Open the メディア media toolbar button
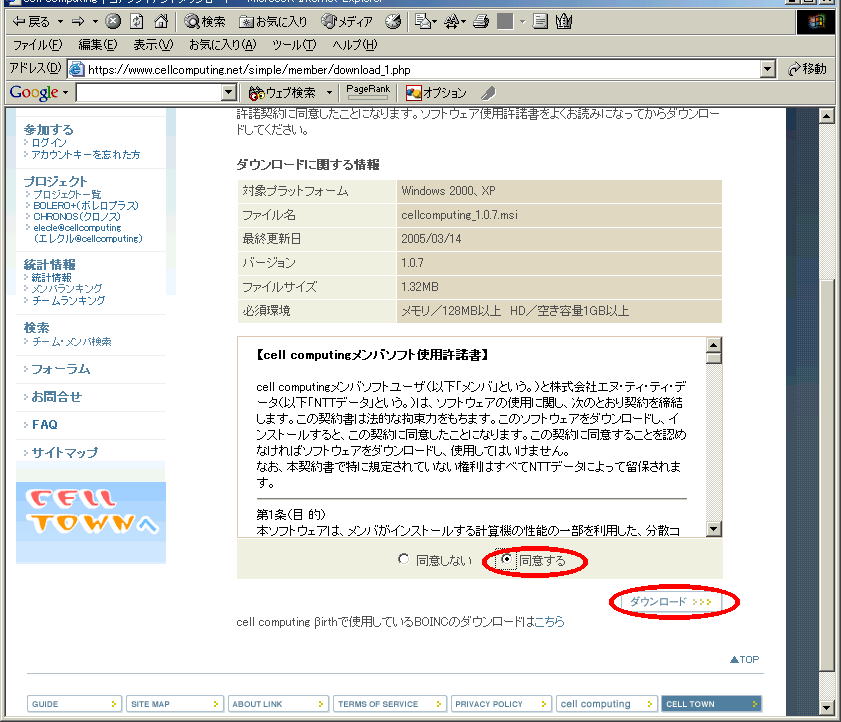The image size is (841, 722). 346,21
